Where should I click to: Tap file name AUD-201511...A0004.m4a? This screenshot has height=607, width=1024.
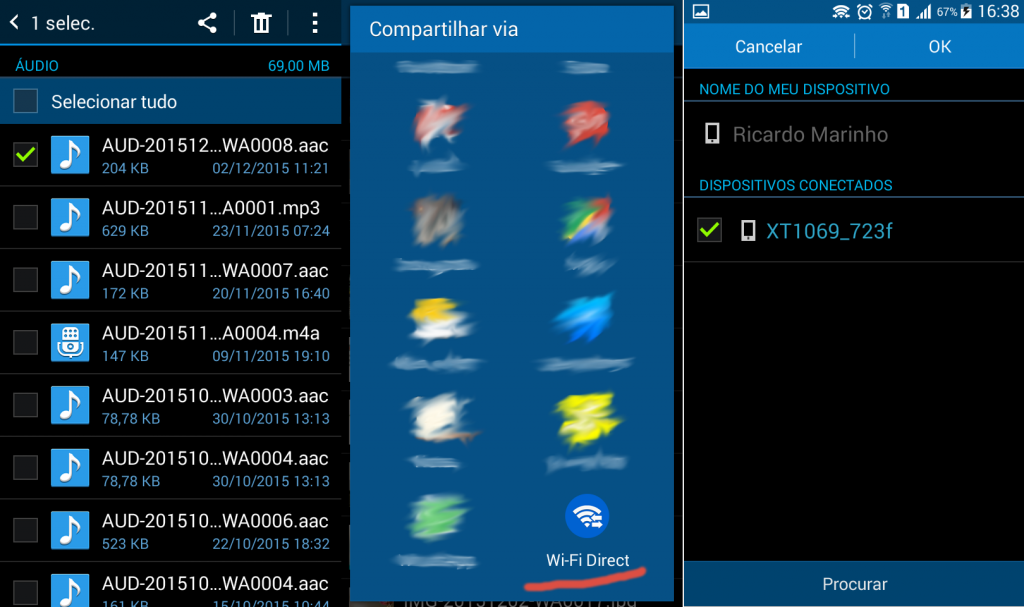click(211, 333)
